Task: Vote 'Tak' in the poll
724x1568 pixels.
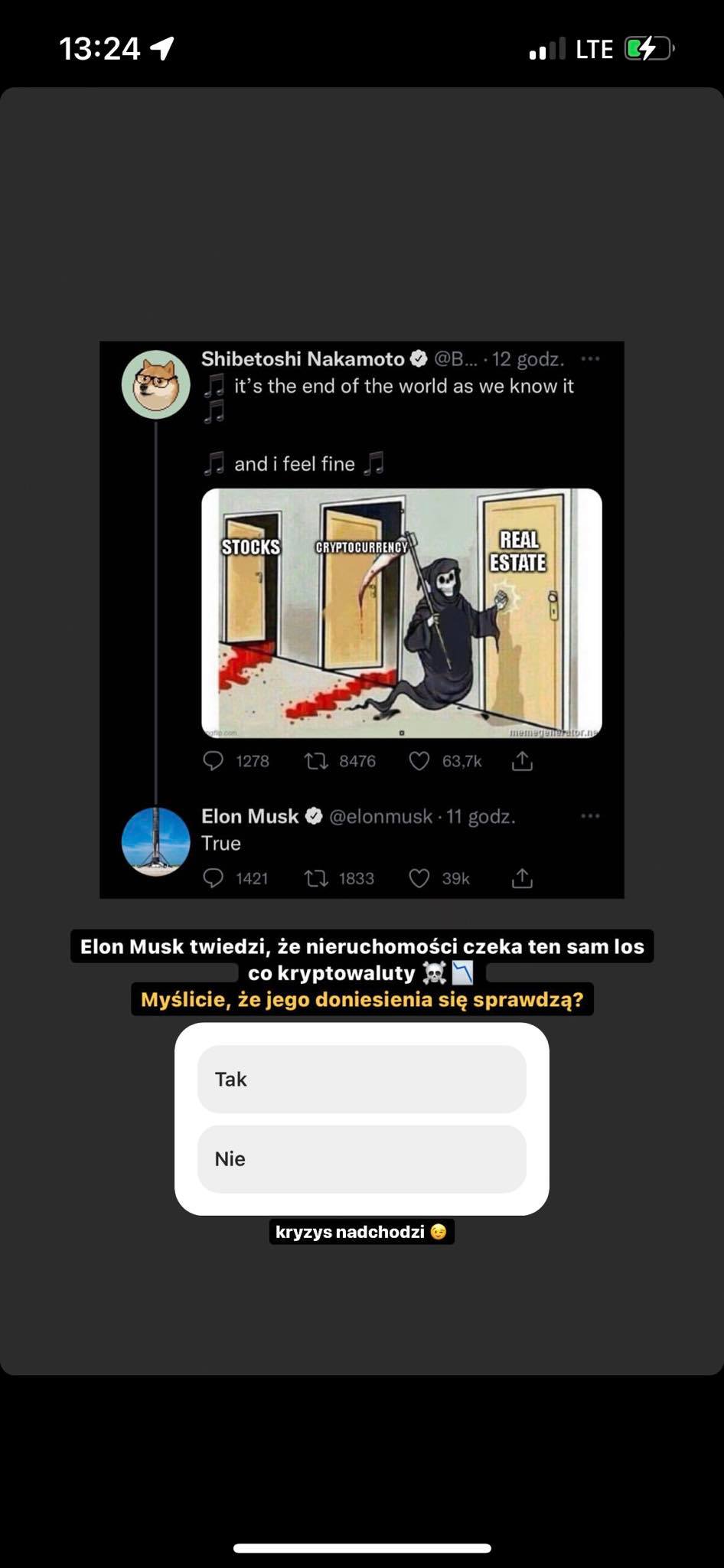Action: pos(361,1079)
